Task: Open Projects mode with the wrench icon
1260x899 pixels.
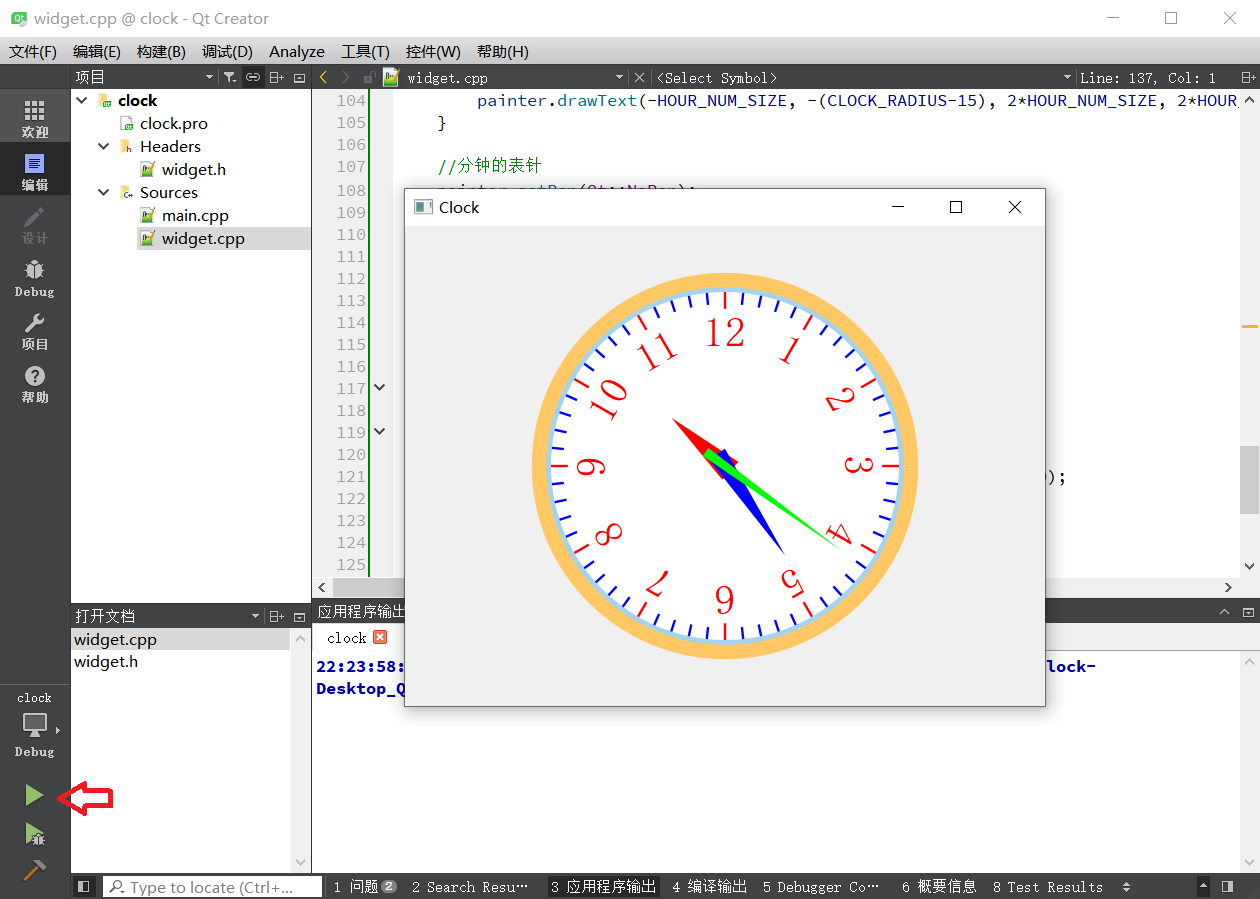Action: 35,331
